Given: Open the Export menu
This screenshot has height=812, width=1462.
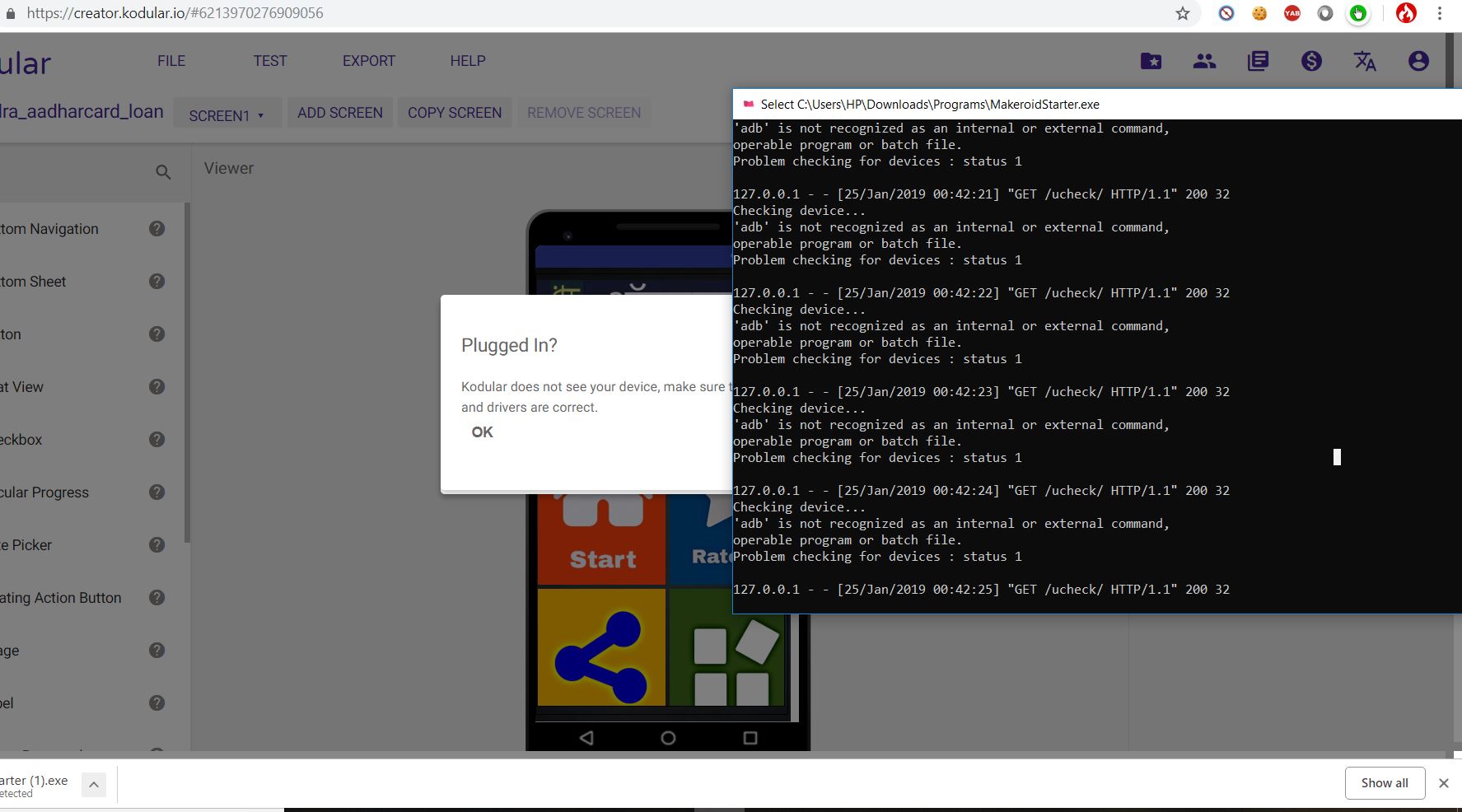Looking at the screenshot, I should pos(368,61).
